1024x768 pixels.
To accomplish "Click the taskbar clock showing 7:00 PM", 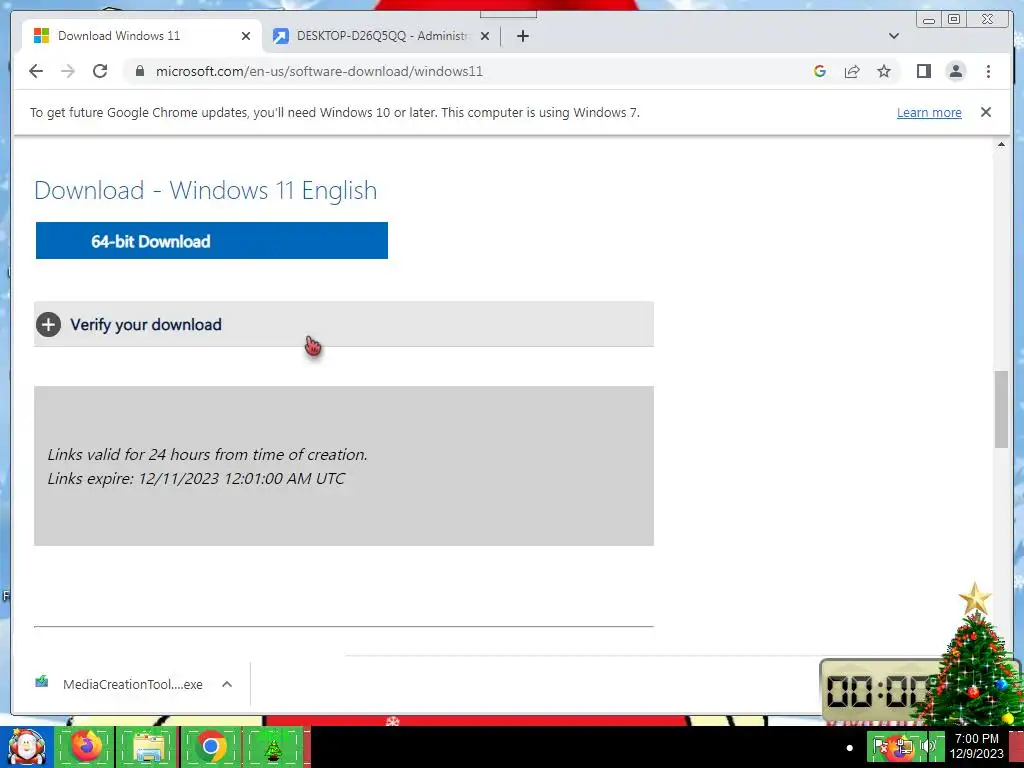I will [976, 746].
